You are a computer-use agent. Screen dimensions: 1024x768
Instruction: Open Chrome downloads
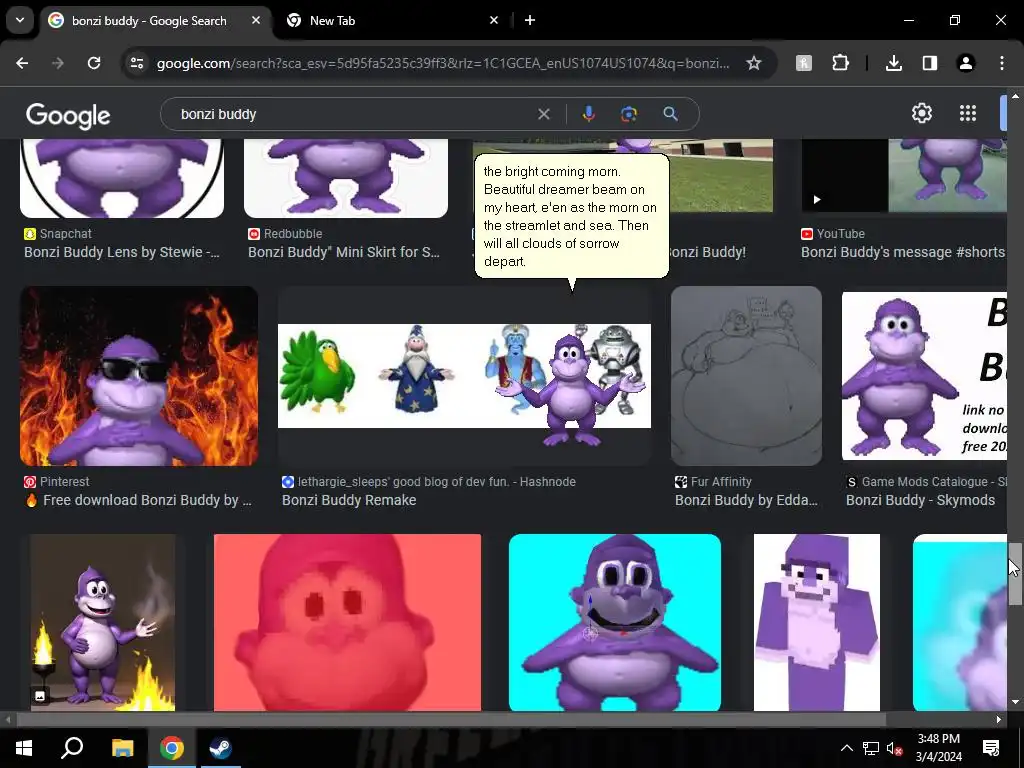893,63
